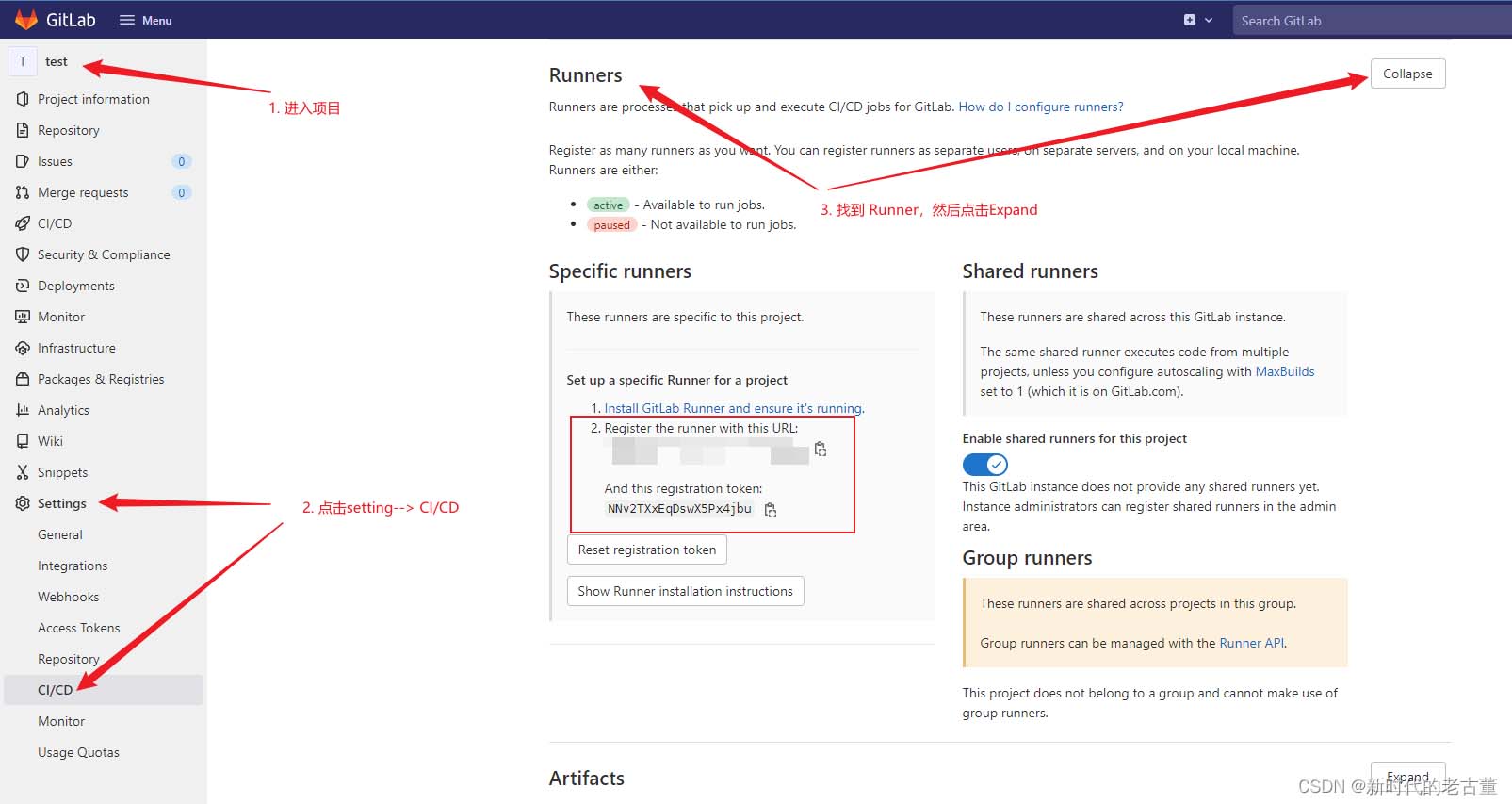Open the hamburger Menu icon
This screenshot has height=804, width=1512.
127,20
